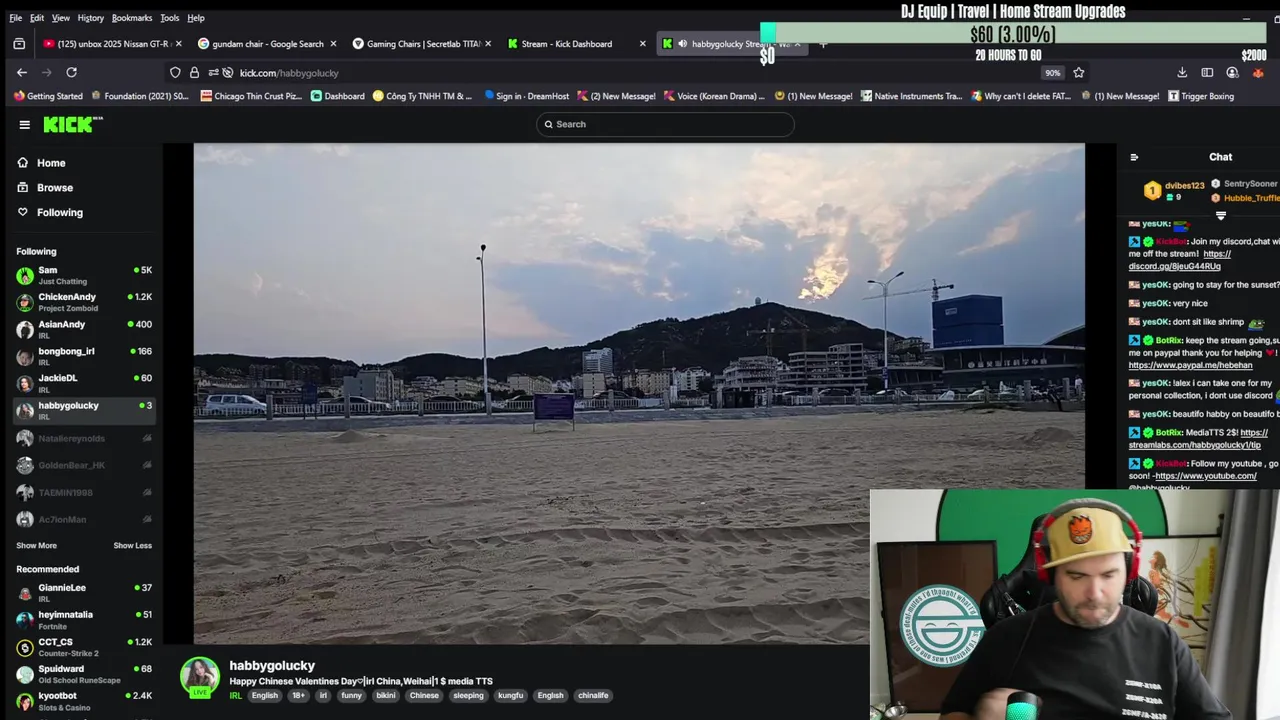Click the Browse icon in sidebar
Image resolution: width=1280 pixels, height=720 pixels.
[23, 187]
